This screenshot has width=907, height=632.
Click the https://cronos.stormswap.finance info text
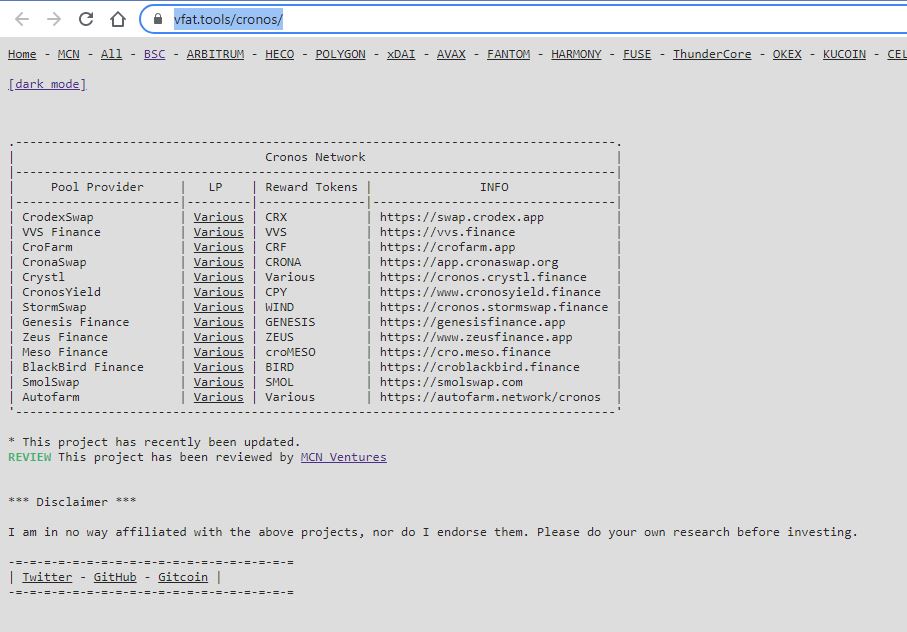point(494,307)
